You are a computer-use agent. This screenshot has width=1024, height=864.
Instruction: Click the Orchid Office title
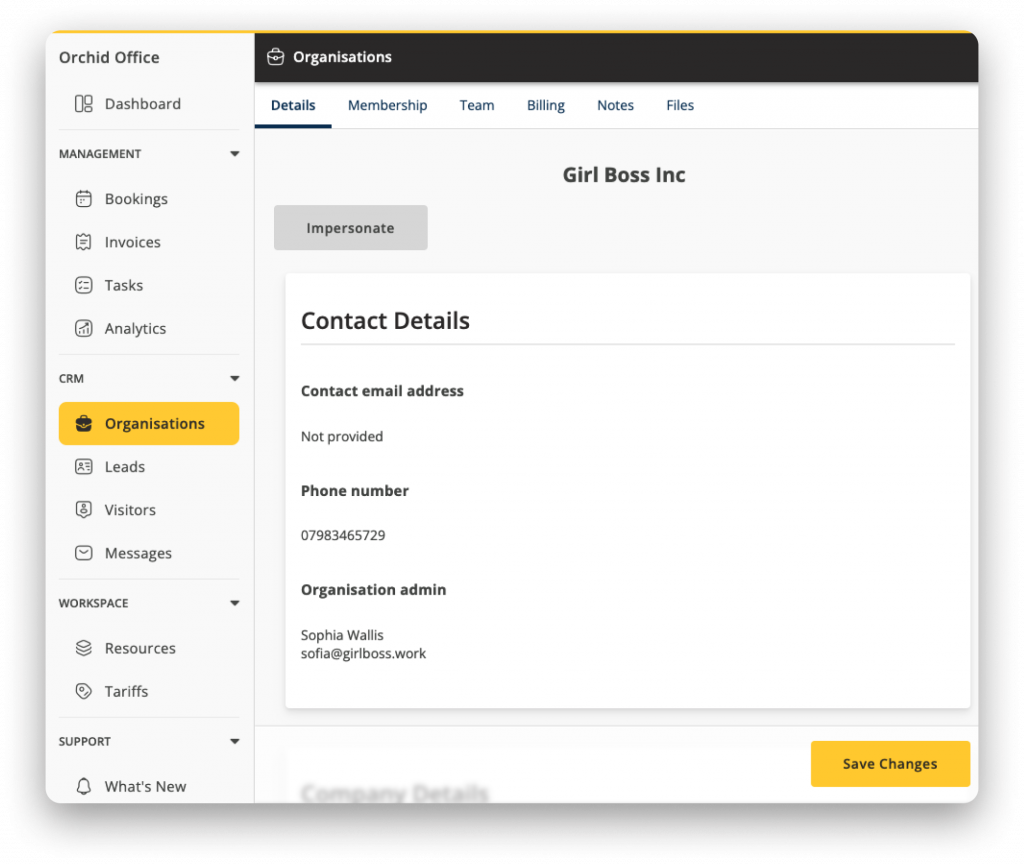(109, 57)
